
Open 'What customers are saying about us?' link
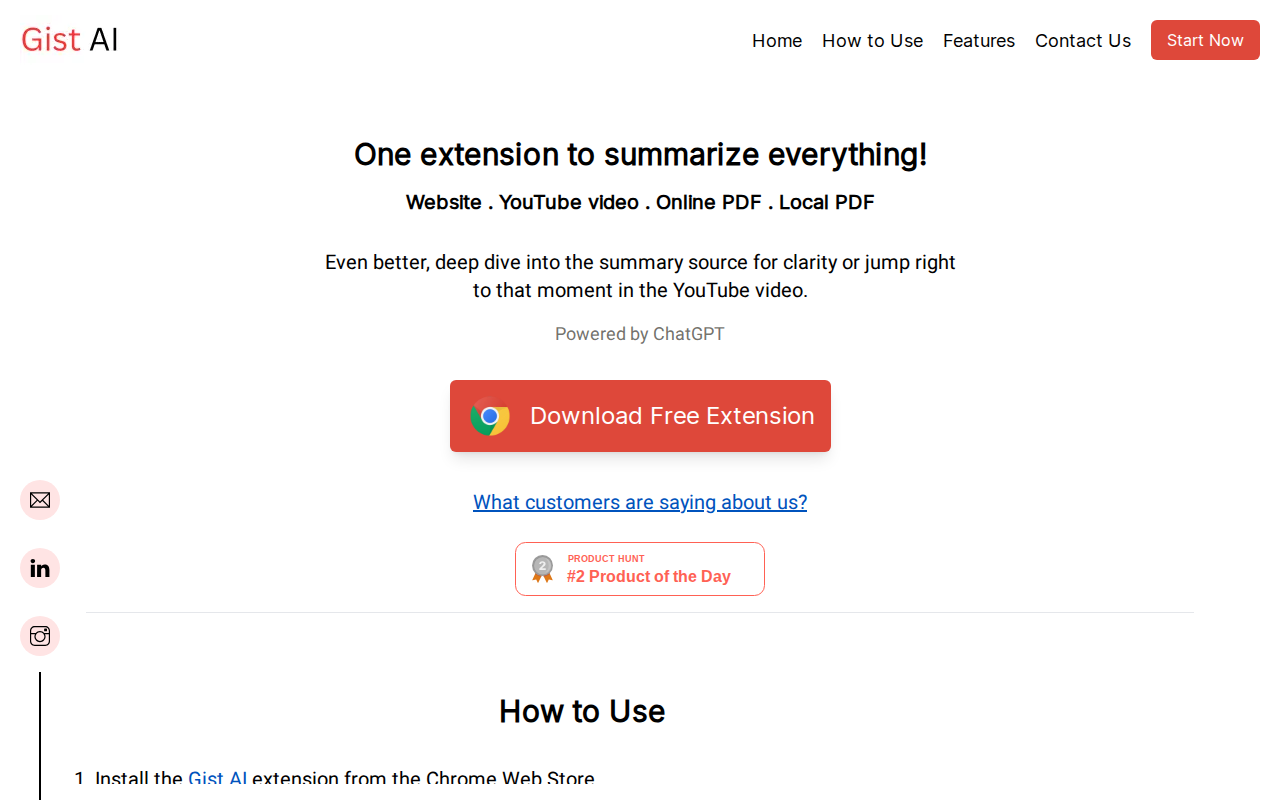click(x=640, y=502)
